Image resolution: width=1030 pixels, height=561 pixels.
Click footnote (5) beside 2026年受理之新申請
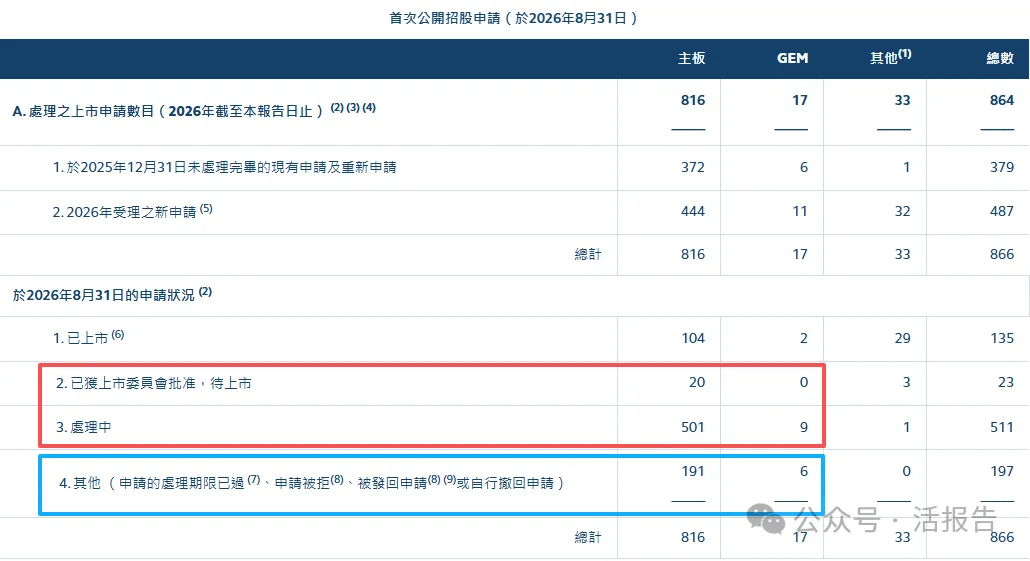(x=206, y=208)
